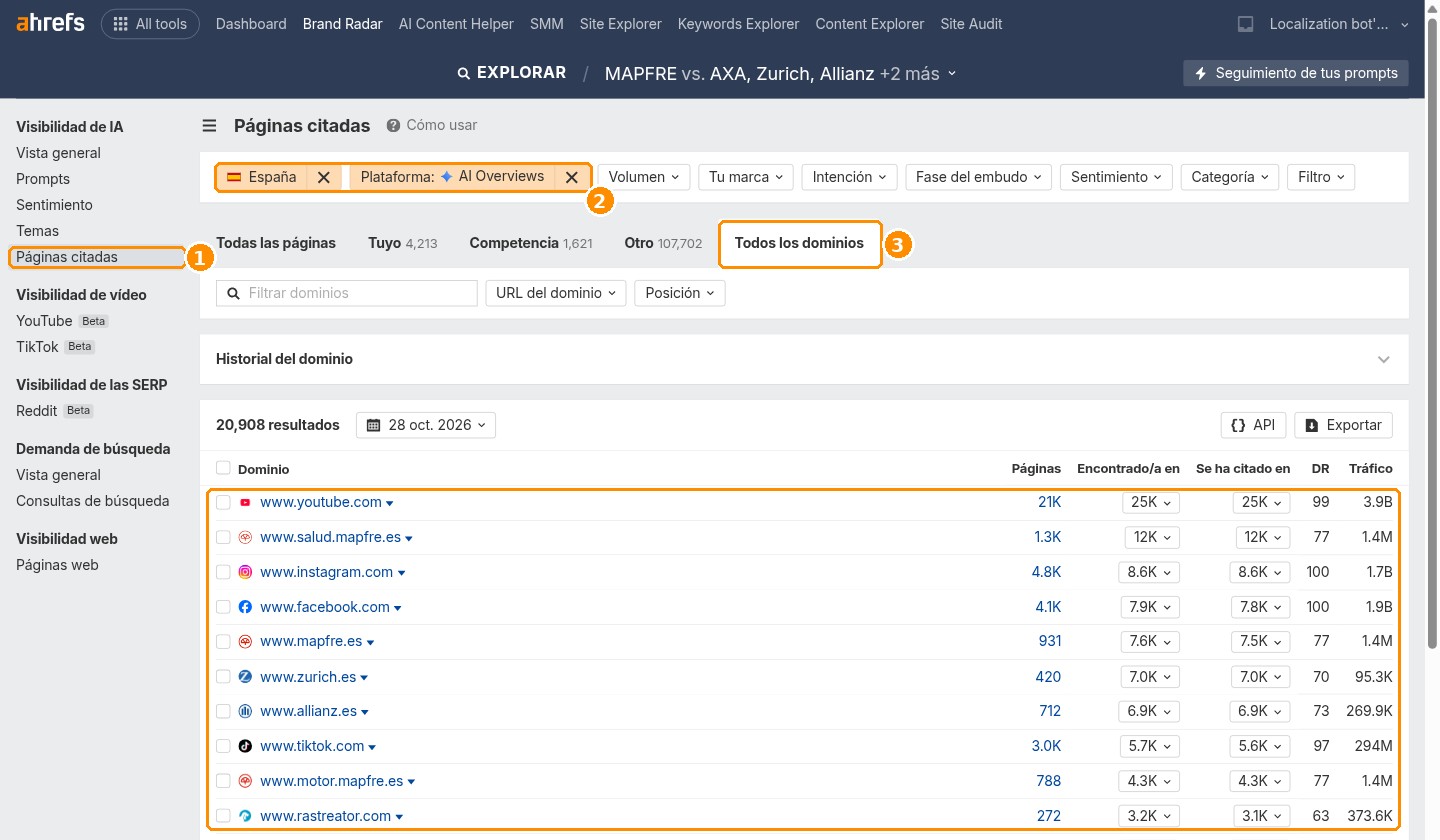1440x840 pixels.
Task: Check the www.instagram.com row checkbox
Action: (223, 572)
